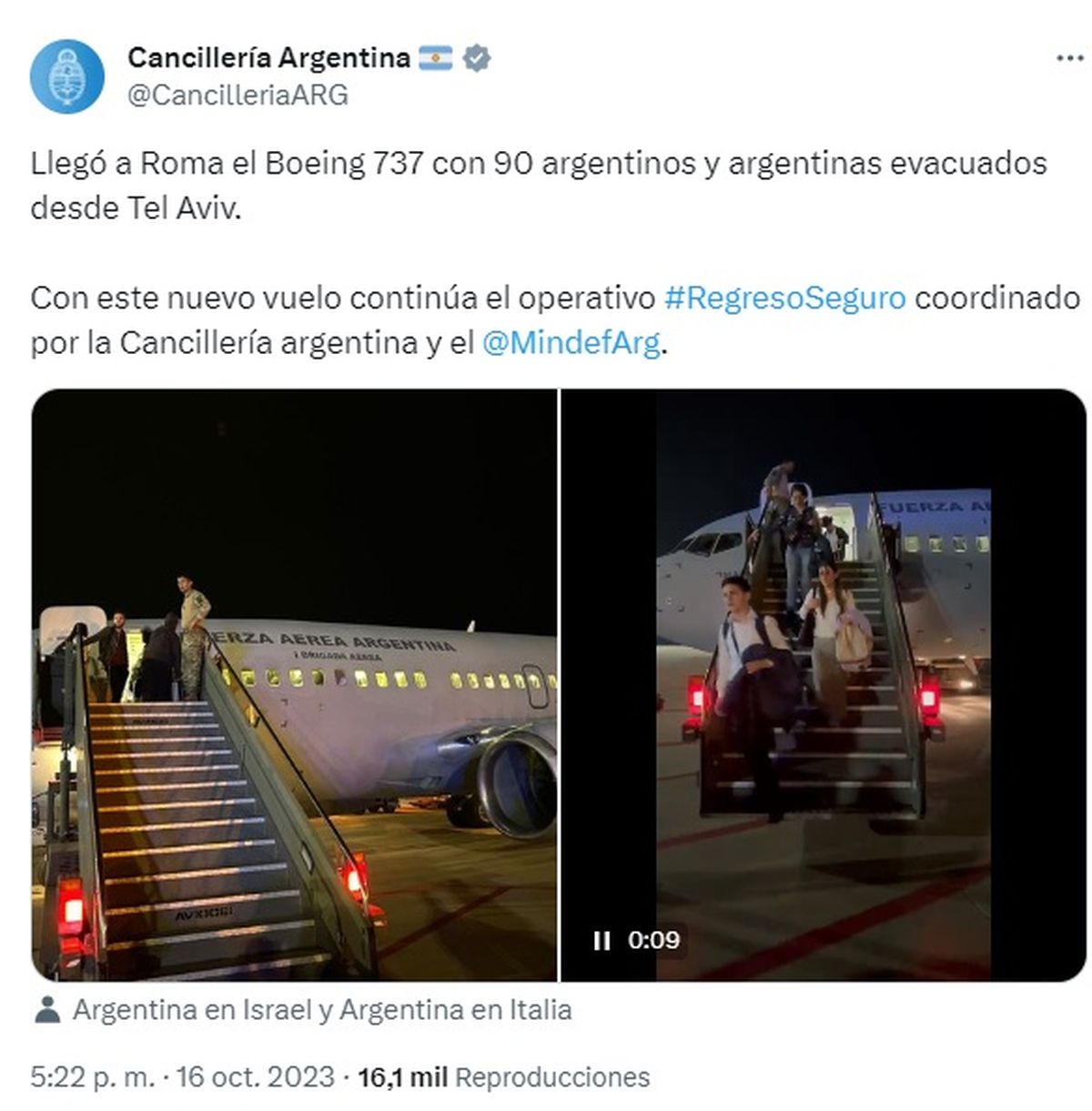View the 16,1 mil Reproducciones count
Image resolution: width=1092 pixels, height=1111 pixels.
(504, 1077)
